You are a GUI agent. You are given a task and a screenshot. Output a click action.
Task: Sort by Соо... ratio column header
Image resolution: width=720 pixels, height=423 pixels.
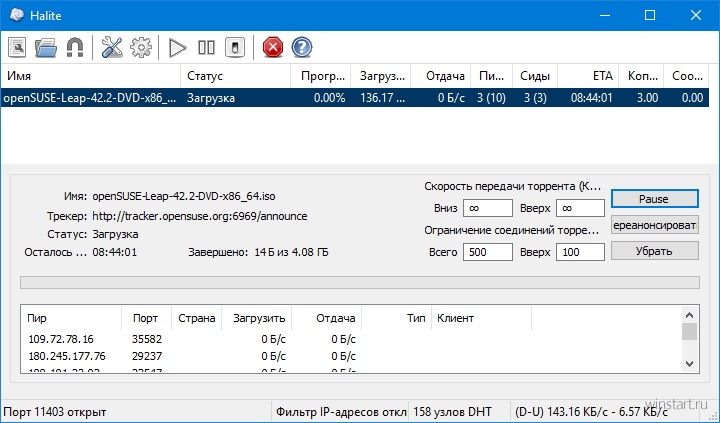coord(686,76)
